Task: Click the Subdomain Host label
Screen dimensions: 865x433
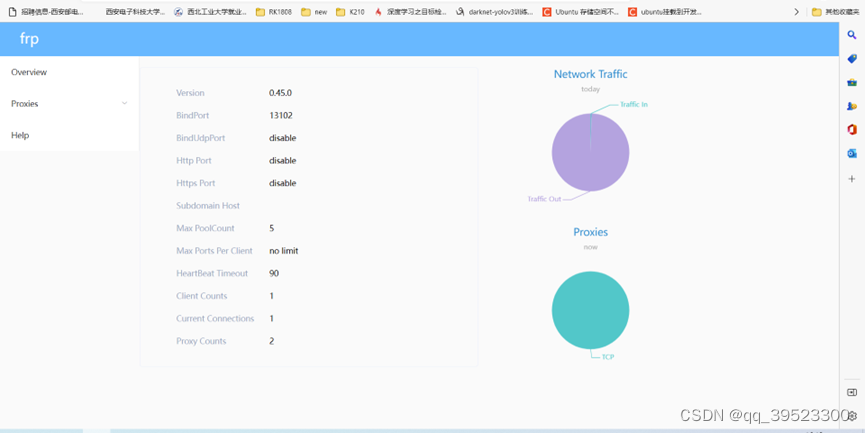Action: [x=208, y=206]
